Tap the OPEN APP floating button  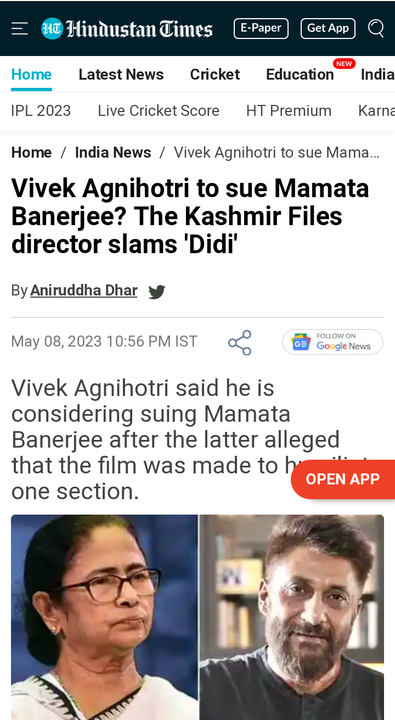click(x=343, y=479)
